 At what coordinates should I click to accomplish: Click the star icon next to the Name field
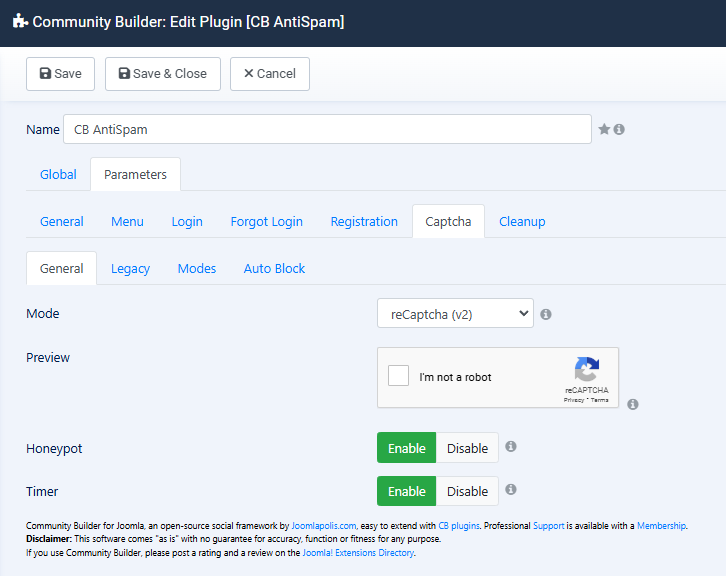[x=604, y=129]
